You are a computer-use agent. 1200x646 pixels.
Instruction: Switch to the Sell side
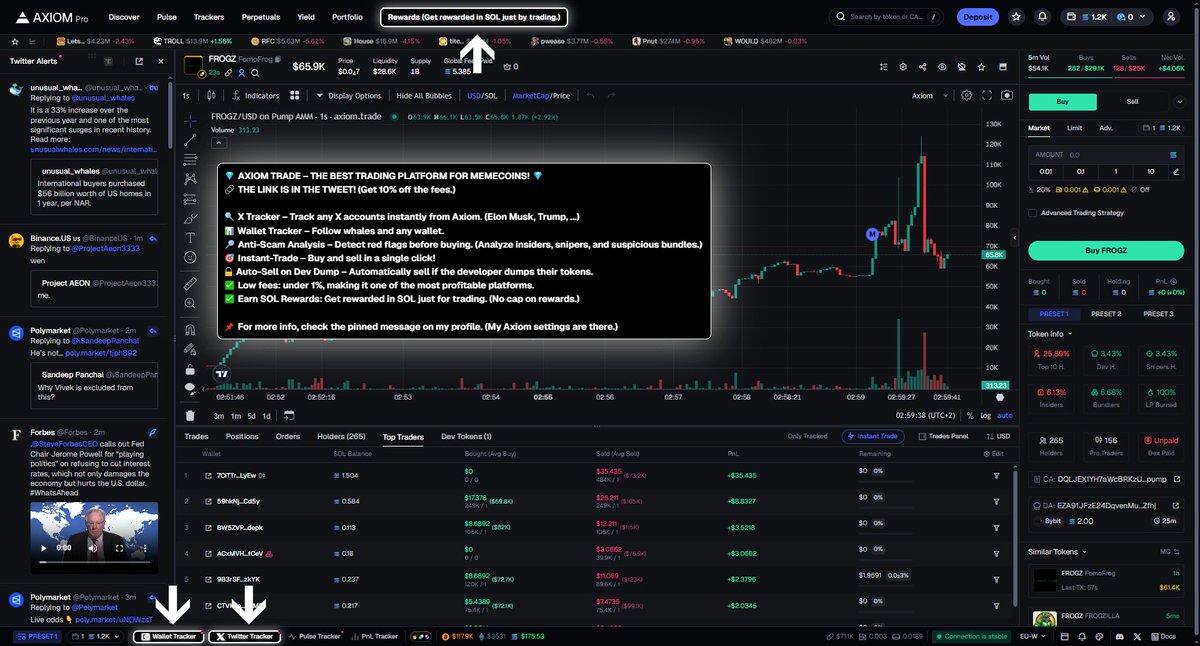click(1133, 102)
